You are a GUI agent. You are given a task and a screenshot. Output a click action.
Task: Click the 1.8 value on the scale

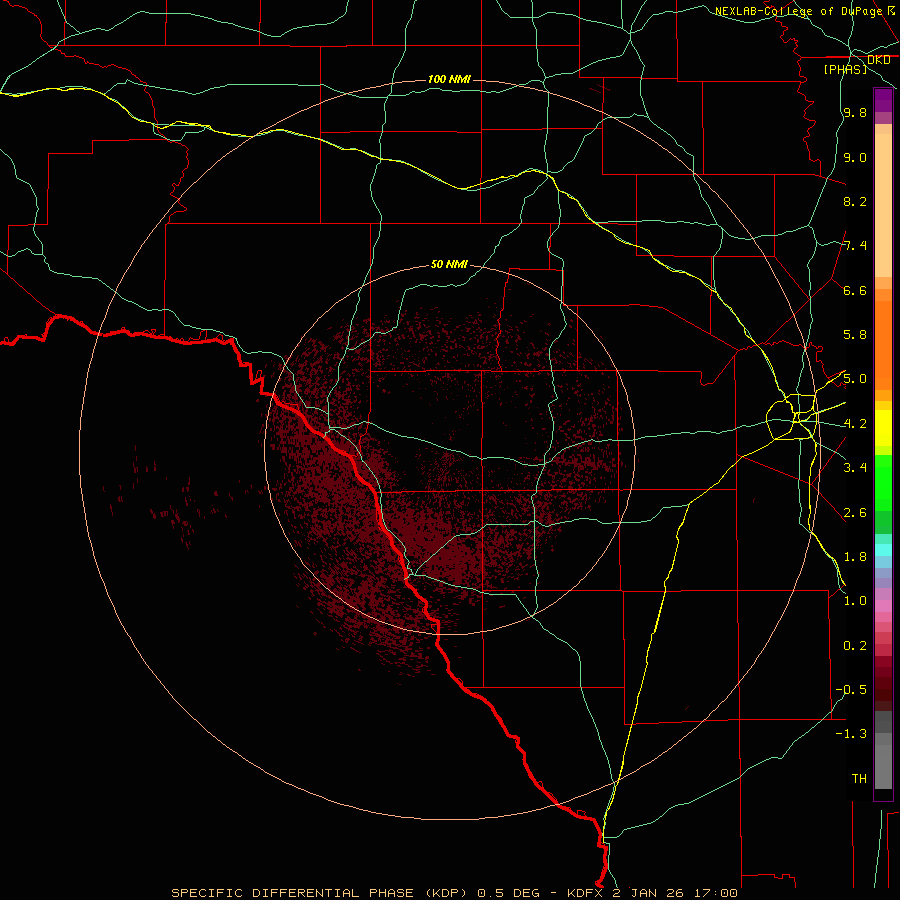coord(855,557)
